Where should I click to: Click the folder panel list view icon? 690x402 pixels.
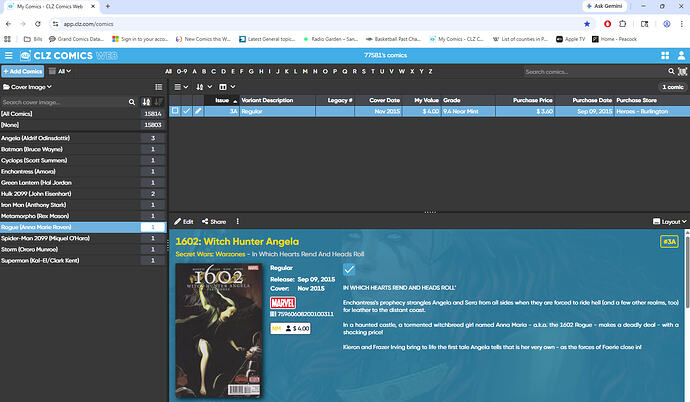pyautogui.click(x=159, y=87)
